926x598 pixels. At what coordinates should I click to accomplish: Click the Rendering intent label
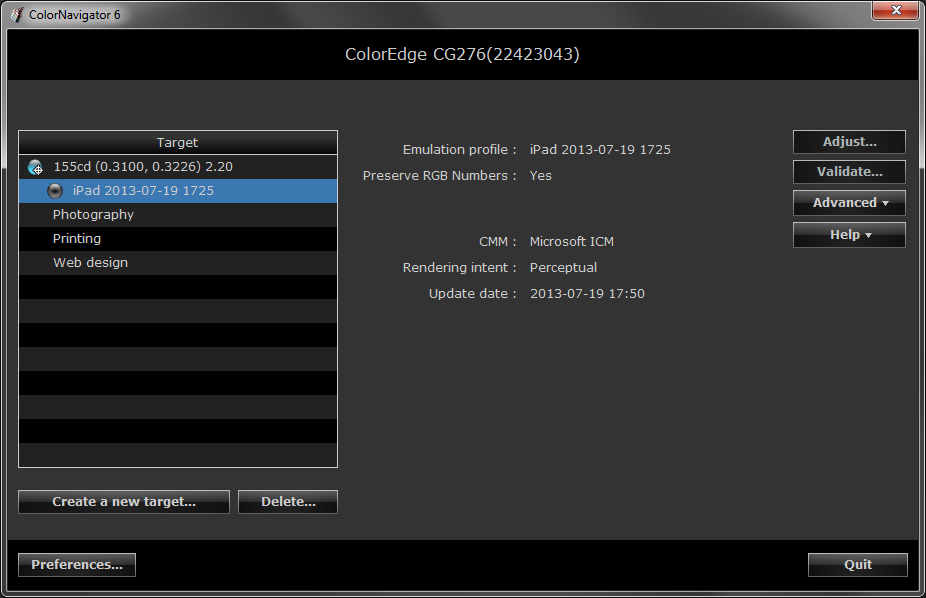pos(459,268)
